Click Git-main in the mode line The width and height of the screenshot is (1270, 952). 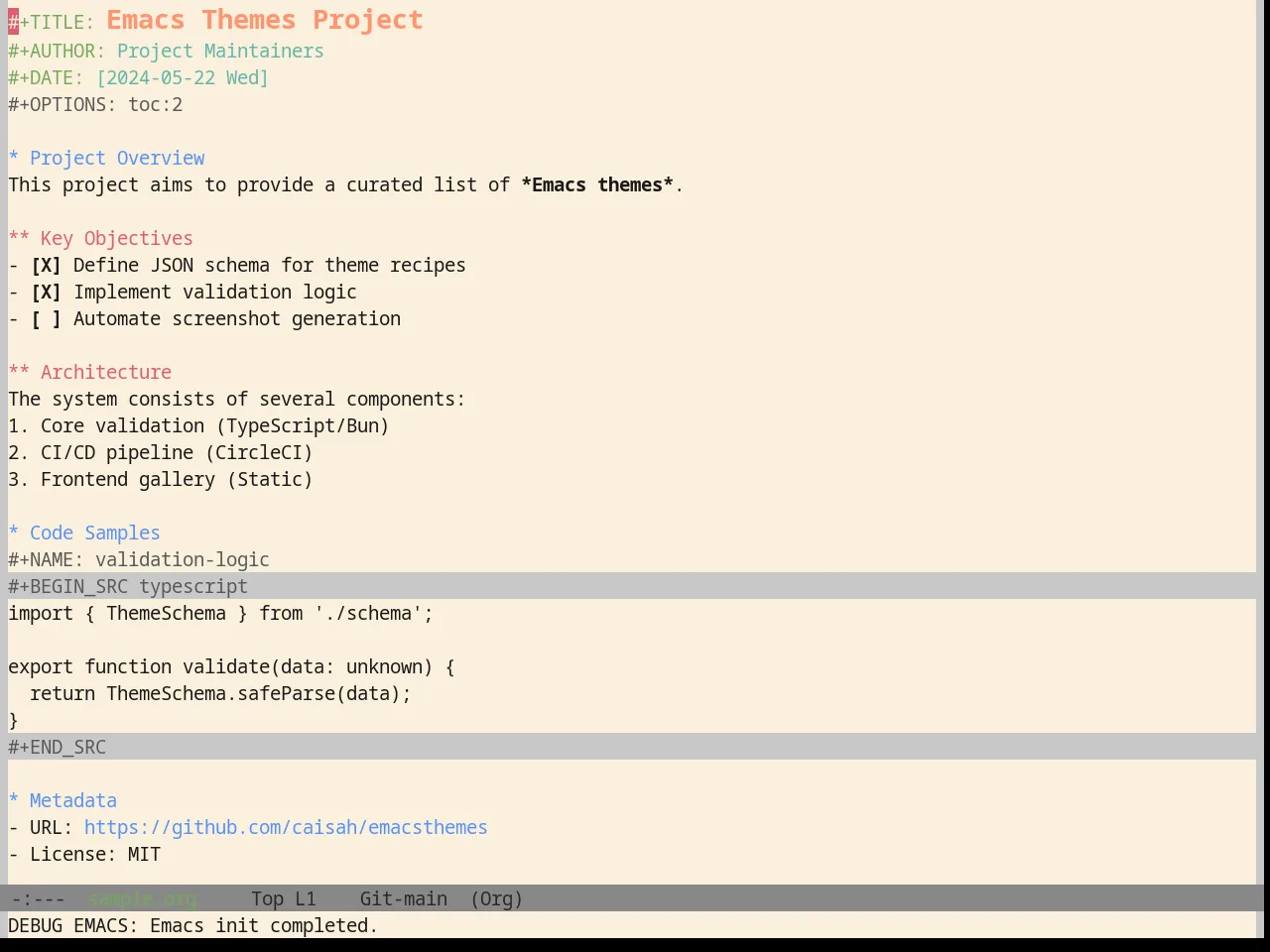[x=403, y=899]
